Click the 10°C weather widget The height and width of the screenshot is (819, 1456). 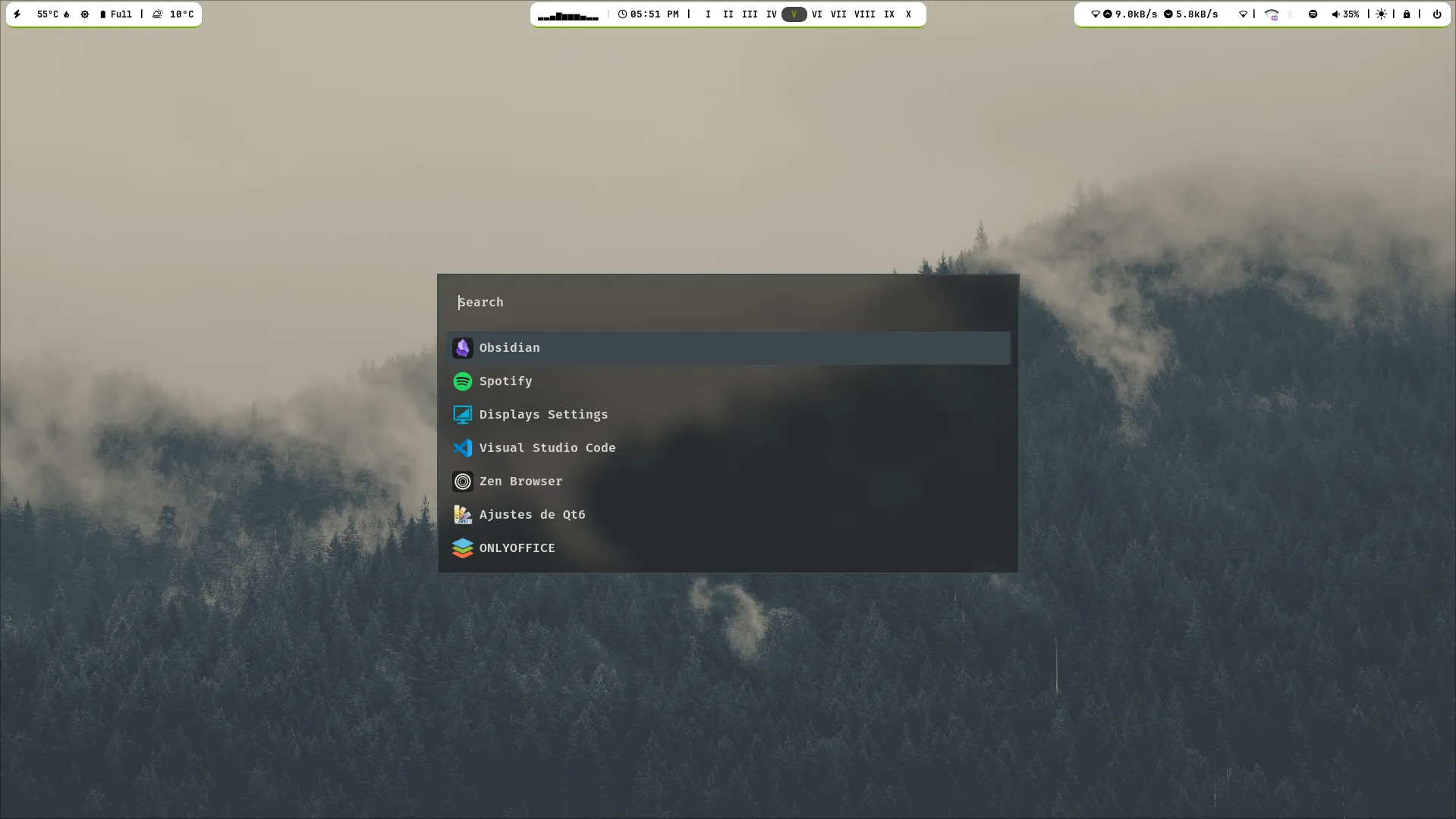[x=173, y=14]
